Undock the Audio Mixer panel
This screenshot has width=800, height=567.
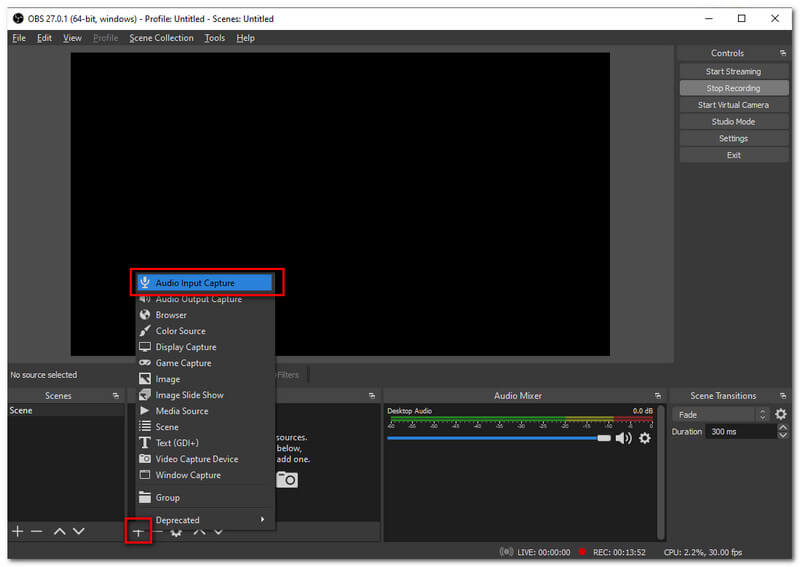click(x=657, y=396)
